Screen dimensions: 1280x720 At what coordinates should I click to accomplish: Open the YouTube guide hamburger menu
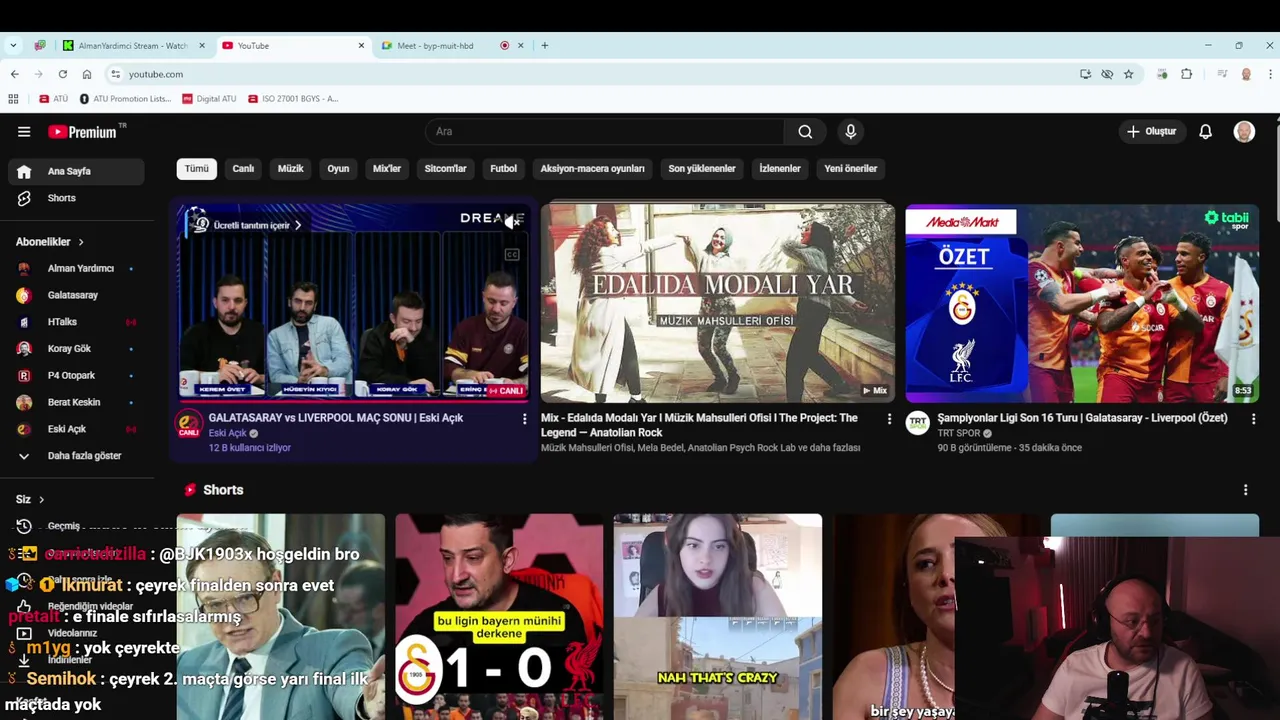point(24,132)
